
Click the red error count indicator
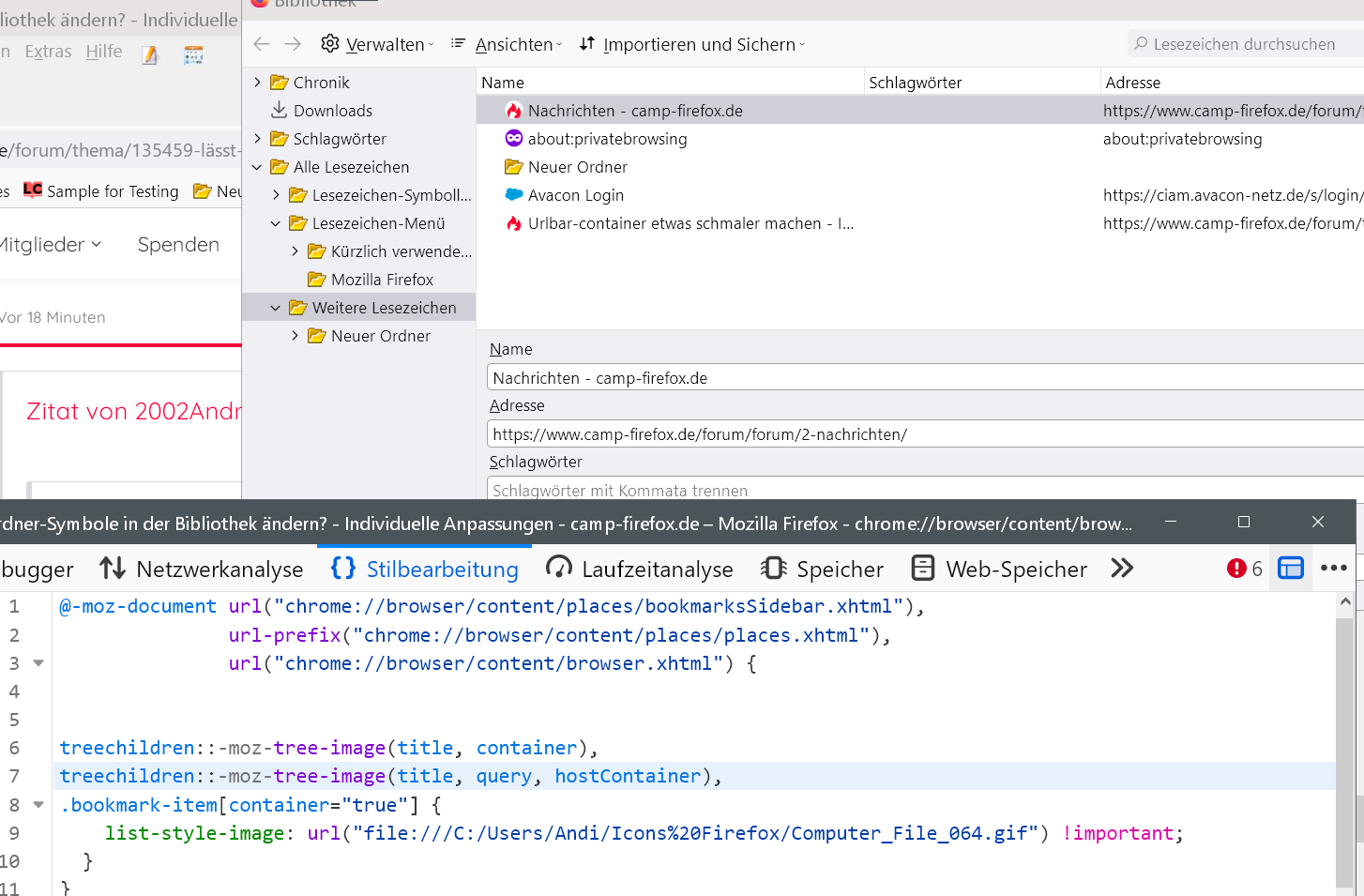pos(1244,569)
